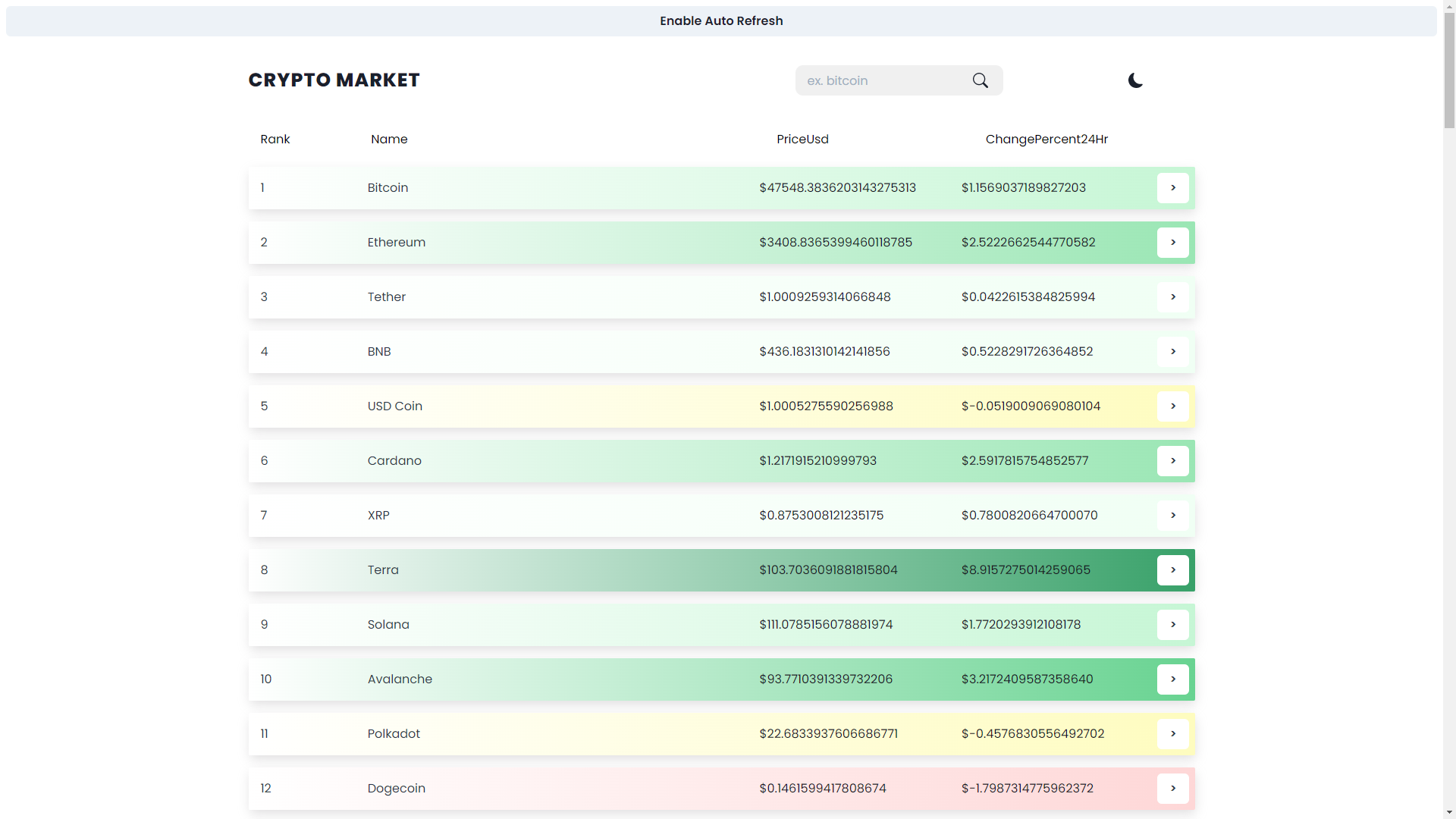This screenshot has height=819, width=1456.
Task: Toggle dark mode with the moon icon
Action: point(1135,80)
